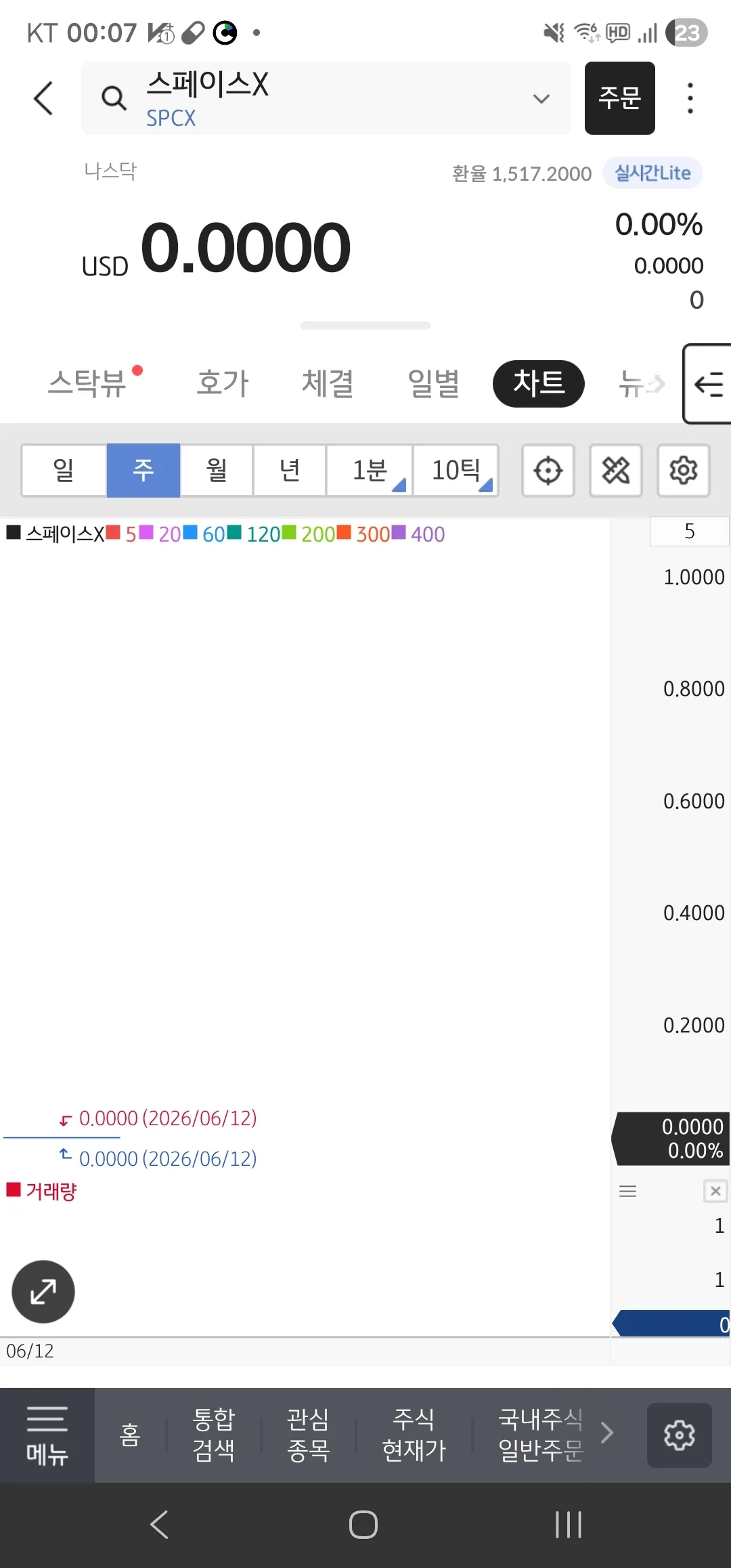The height and width of the screenshot is (1568, 731).
Task: Open bottom bar settings gear
Action: pyautogui.click(x=680, y=1435)
